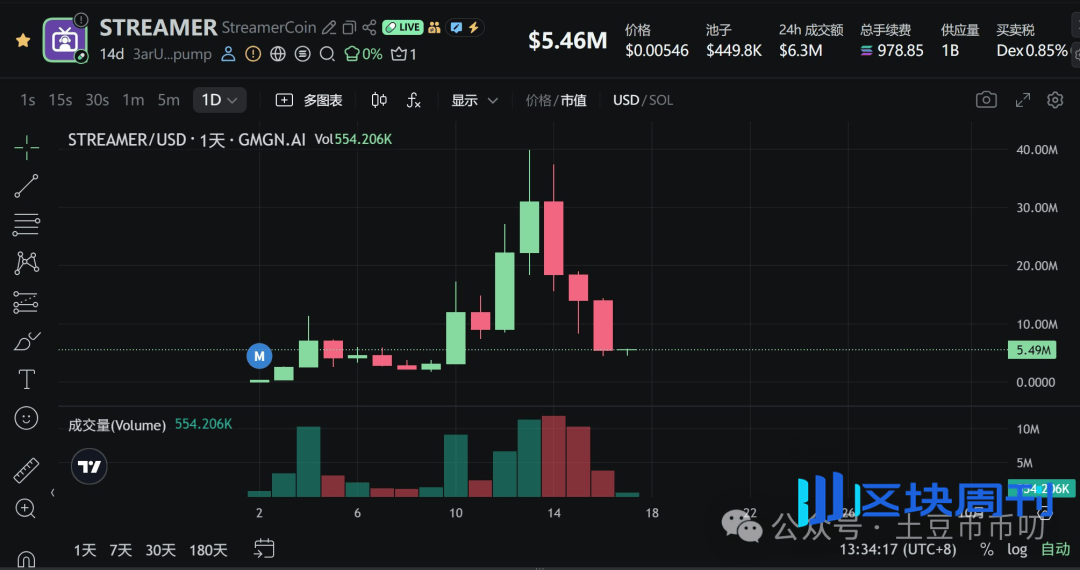Click the yellow people group icon

tap(434, 28)
